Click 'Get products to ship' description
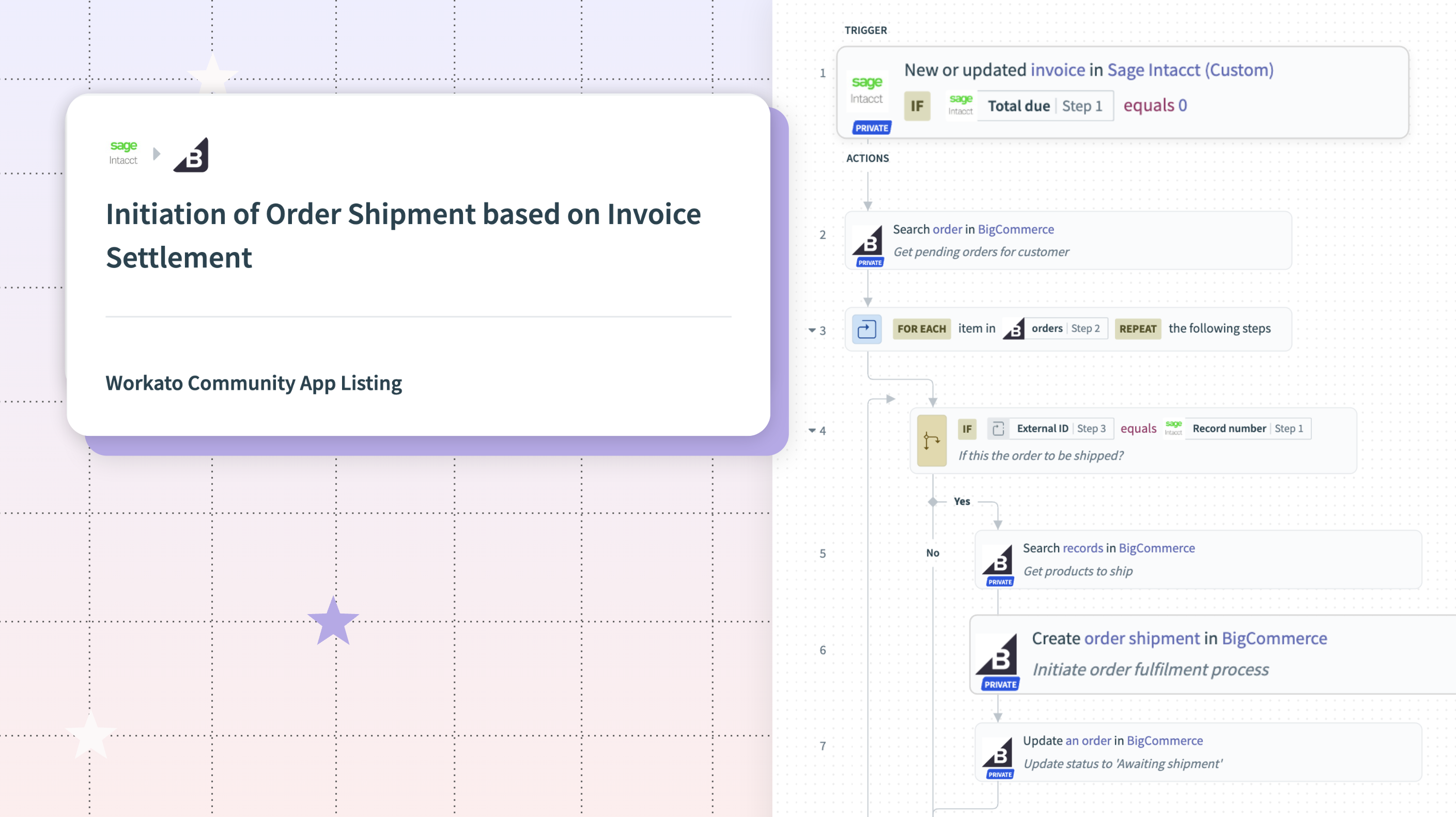The width and height of the screenshot is (1456, 817). click(1078, 571)
